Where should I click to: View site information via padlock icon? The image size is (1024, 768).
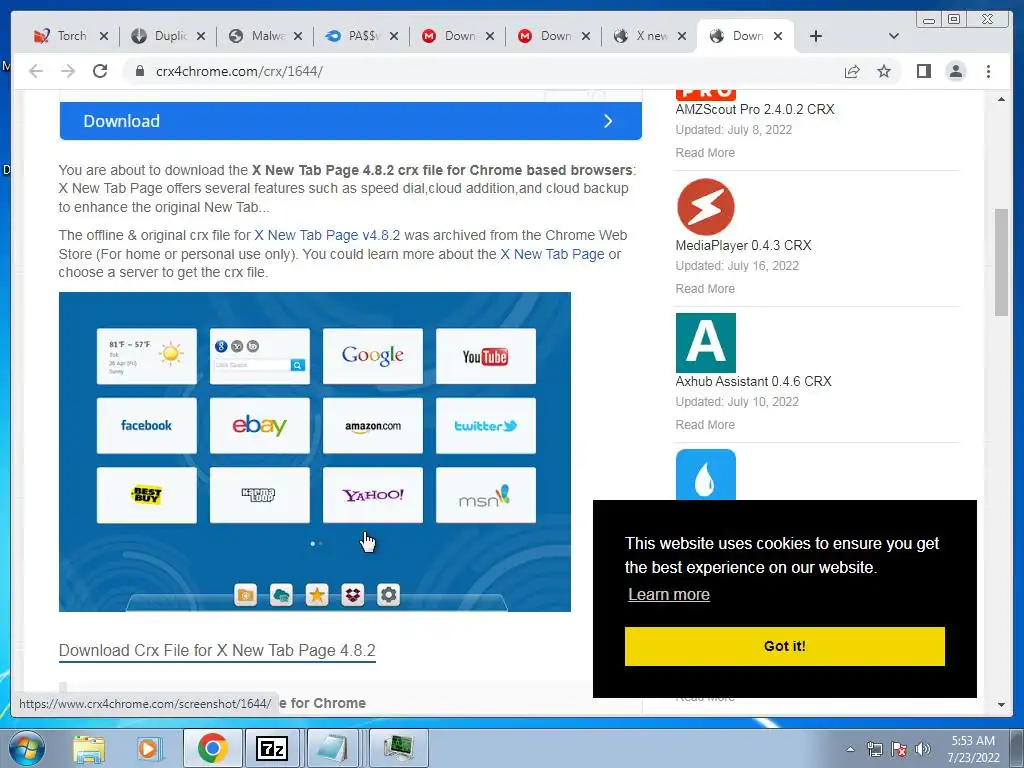click(x=139, y=71)
